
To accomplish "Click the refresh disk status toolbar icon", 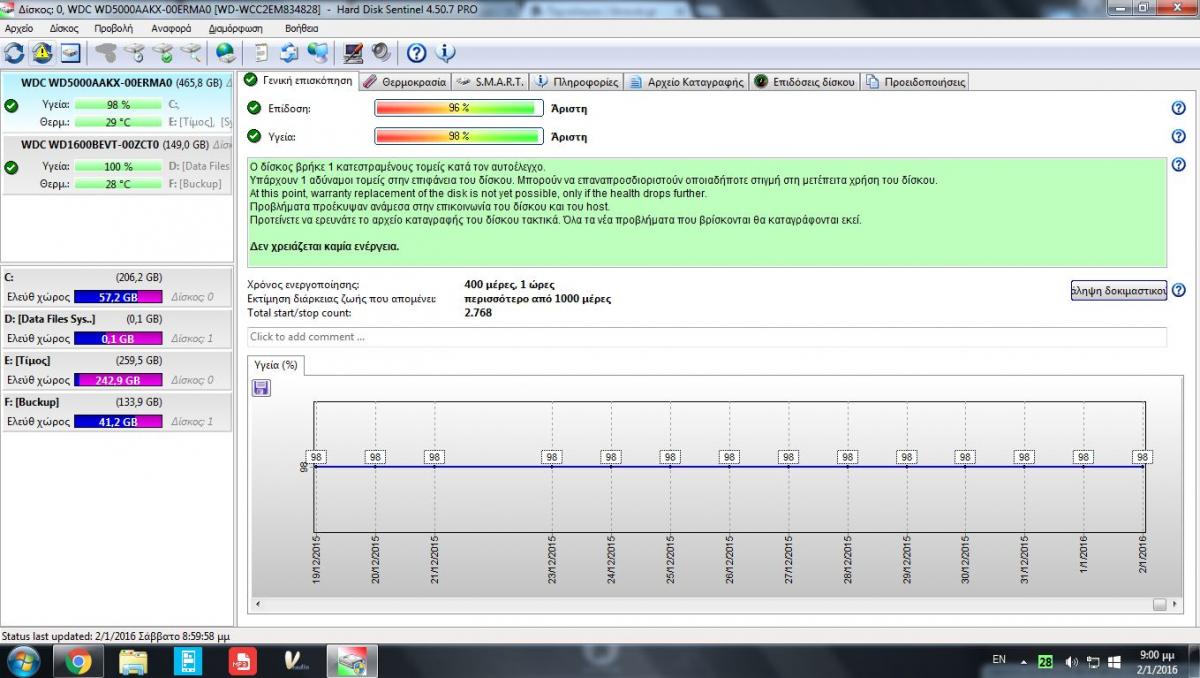I will (x=15, y=52).
